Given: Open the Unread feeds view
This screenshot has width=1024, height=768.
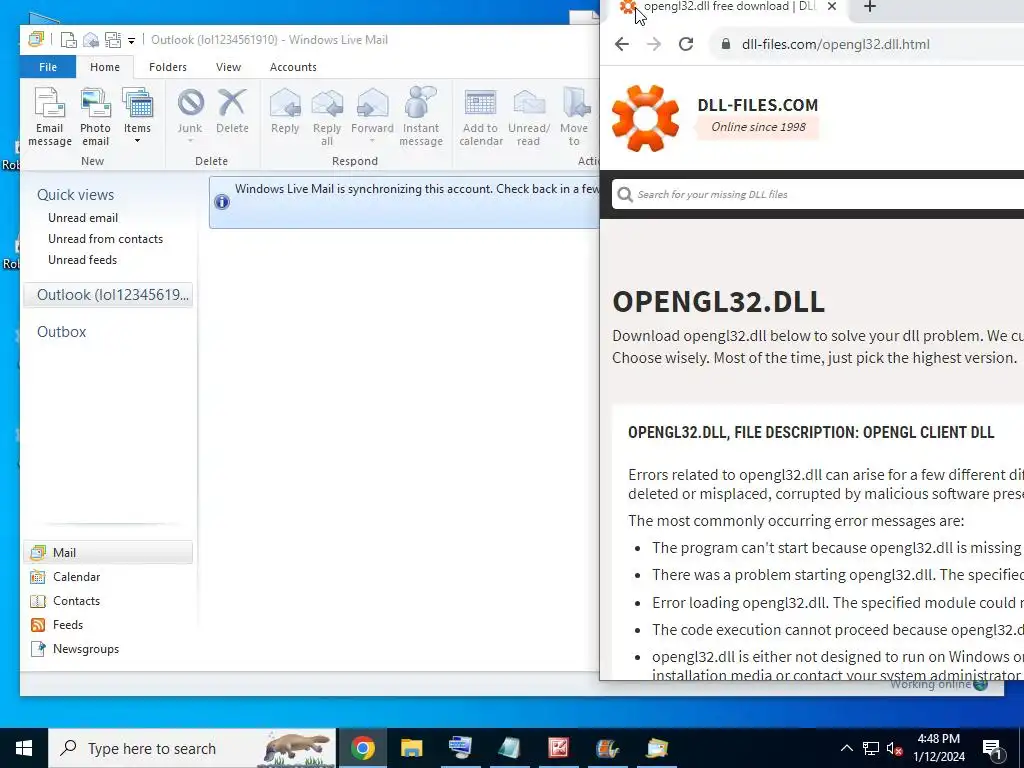Looking at the screenshot, I should pyautogui.click(x=82, y=260).
